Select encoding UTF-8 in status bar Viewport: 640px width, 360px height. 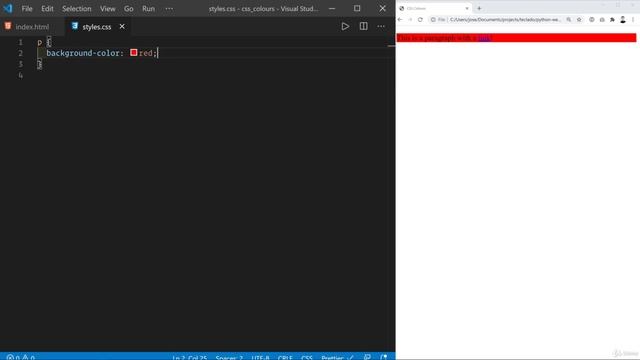point(260,357)
